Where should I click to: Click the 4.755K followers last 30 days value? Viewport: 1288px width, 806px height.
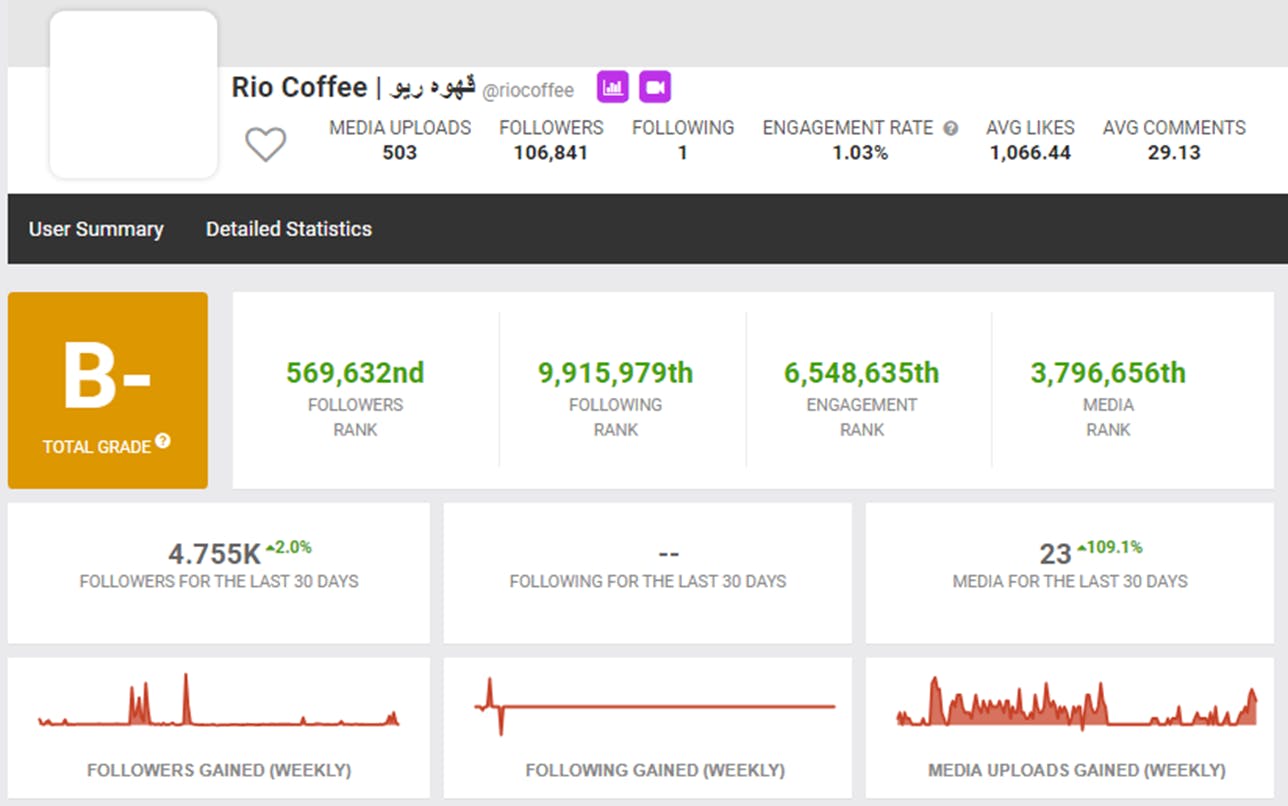click(214, 554)
